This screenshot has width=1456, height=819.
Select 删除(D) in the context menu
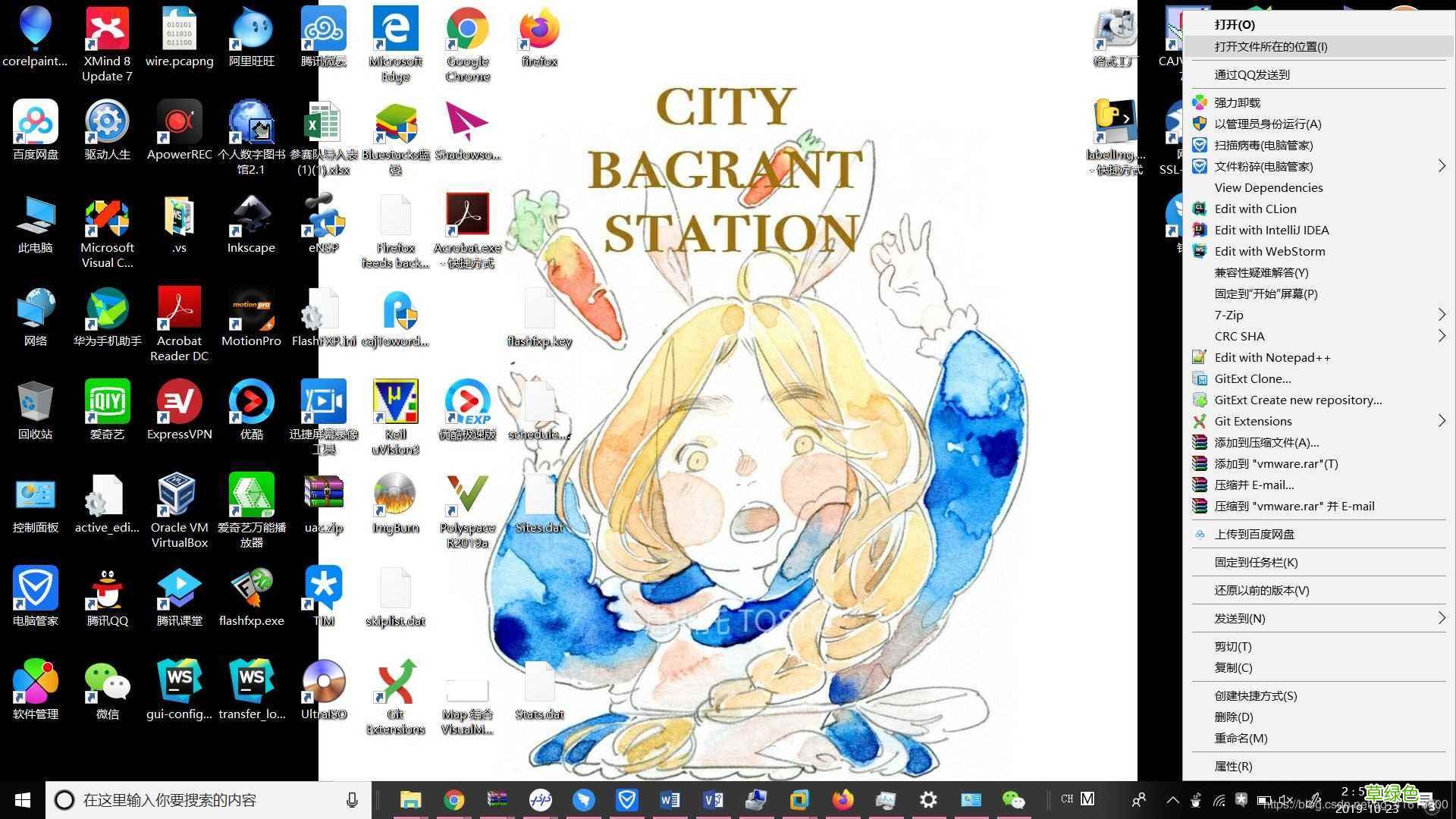1318,717
